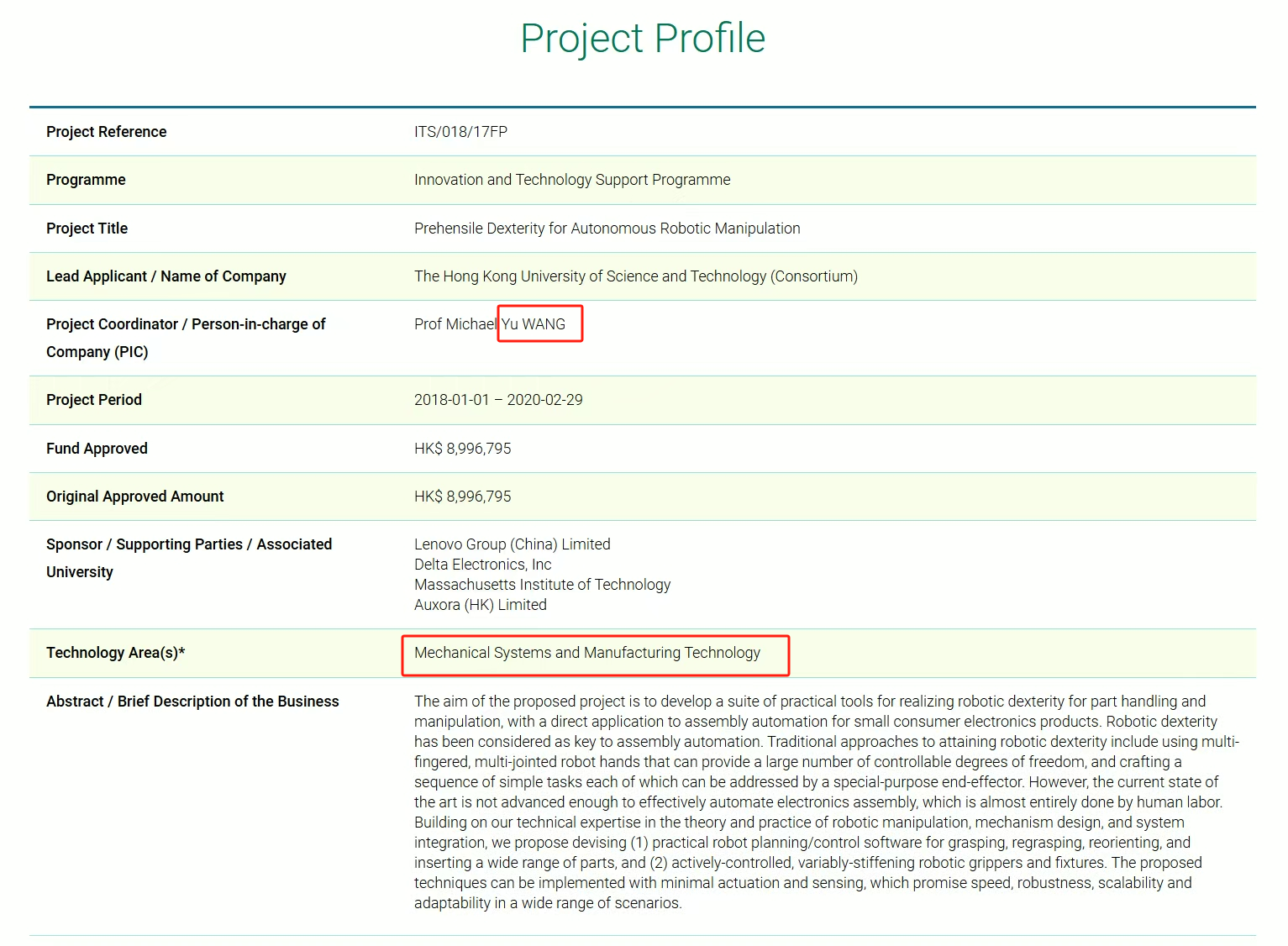The width and height of the screenshot is (1288, 946).
Task: Click the Prehensile Dexterity project title value
Action: point(607,229)
